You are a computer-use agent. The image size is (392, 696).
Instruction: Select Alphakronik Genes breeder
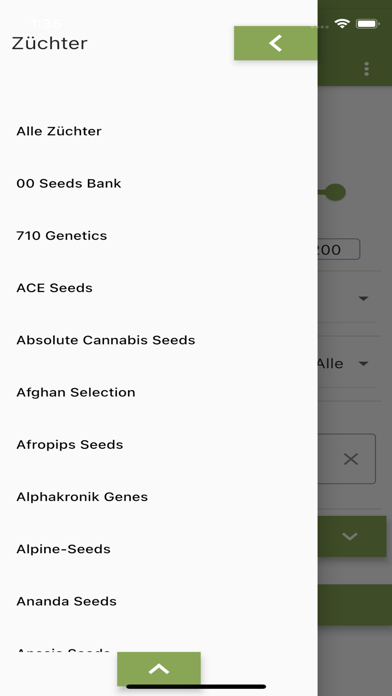[82, 497]
